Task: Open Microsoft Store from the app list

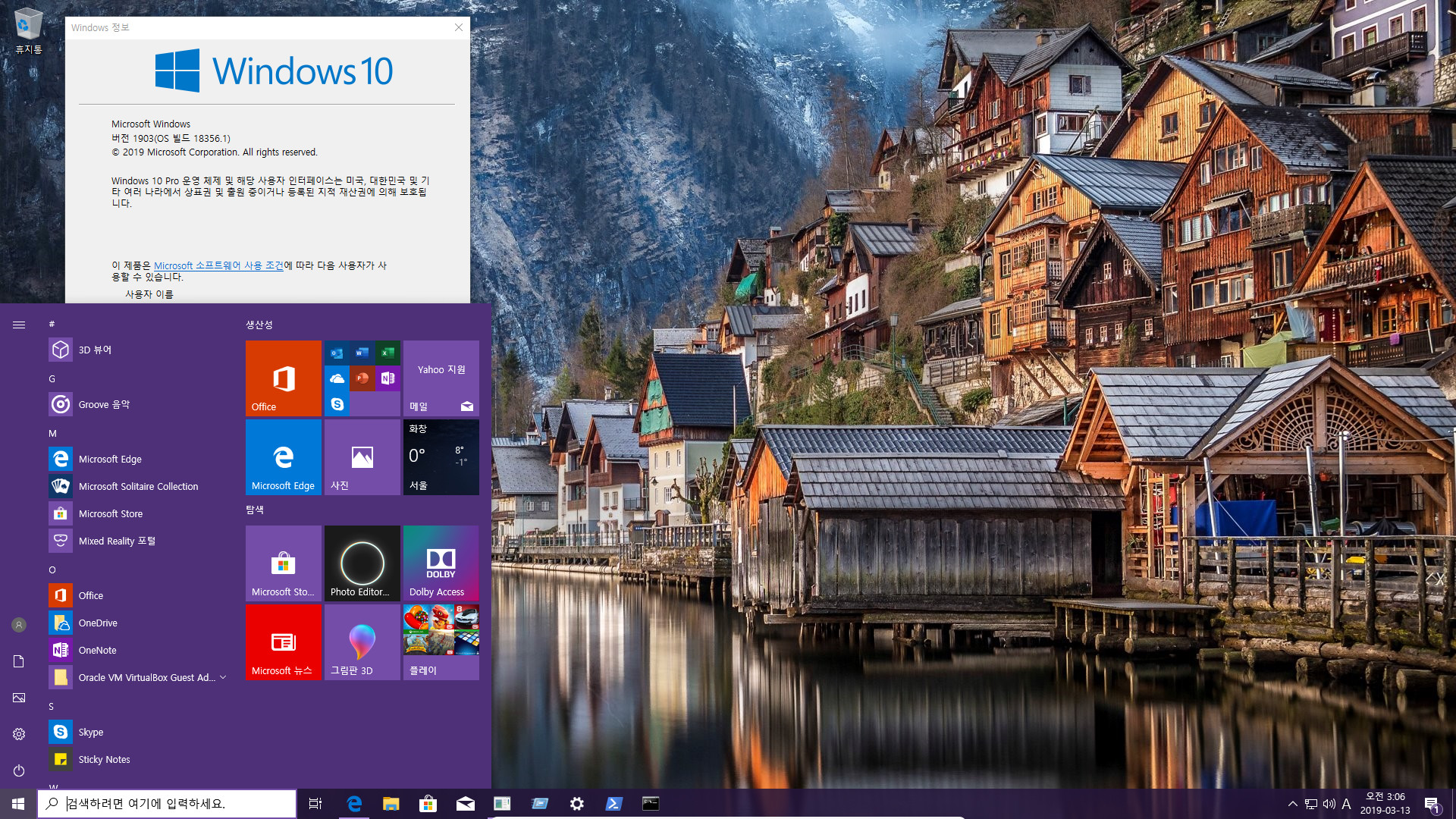Action: pyautogui.click(x=136, y=513)
